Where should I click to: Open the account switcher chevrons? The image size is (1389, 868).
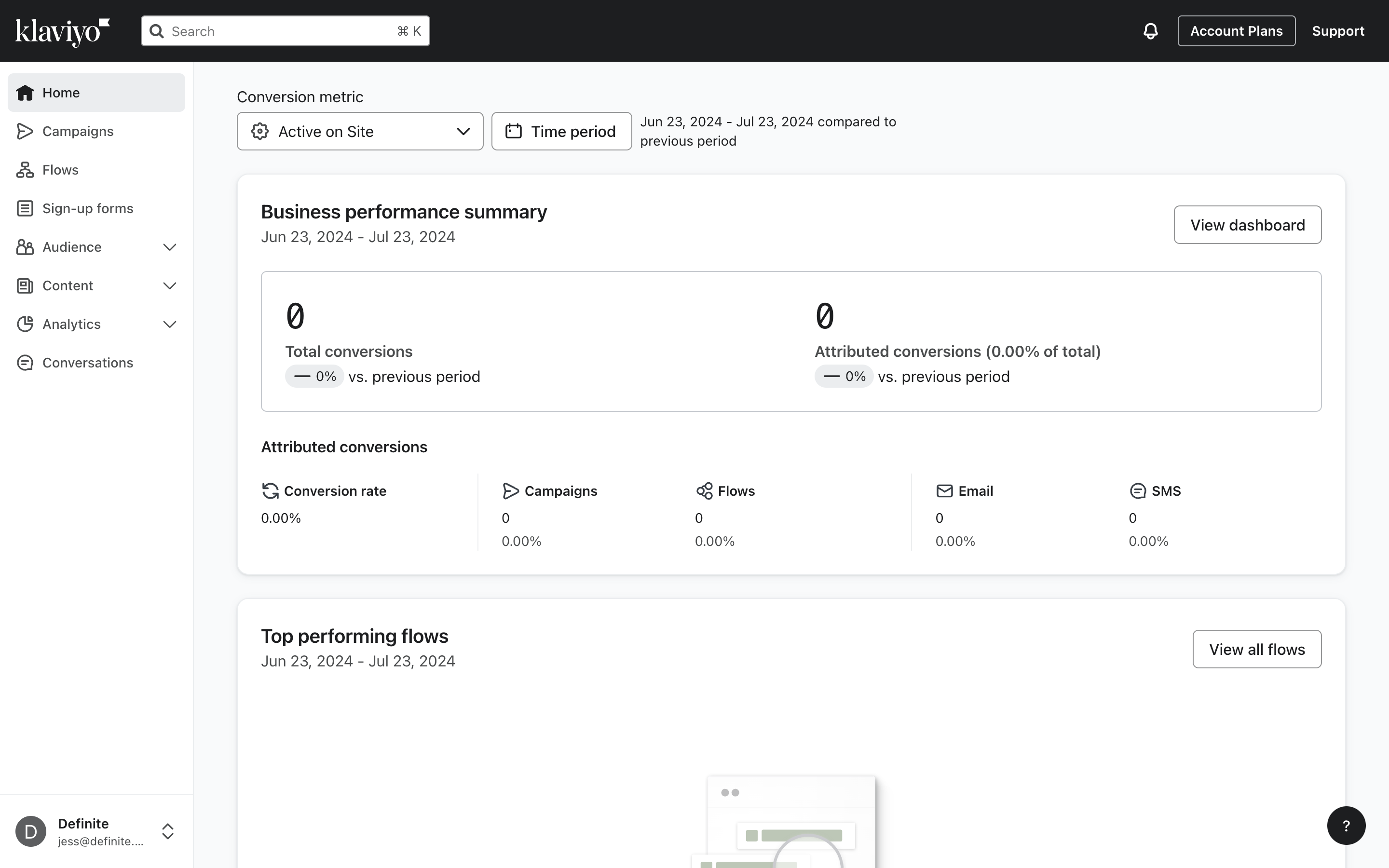tap(168, 831)
